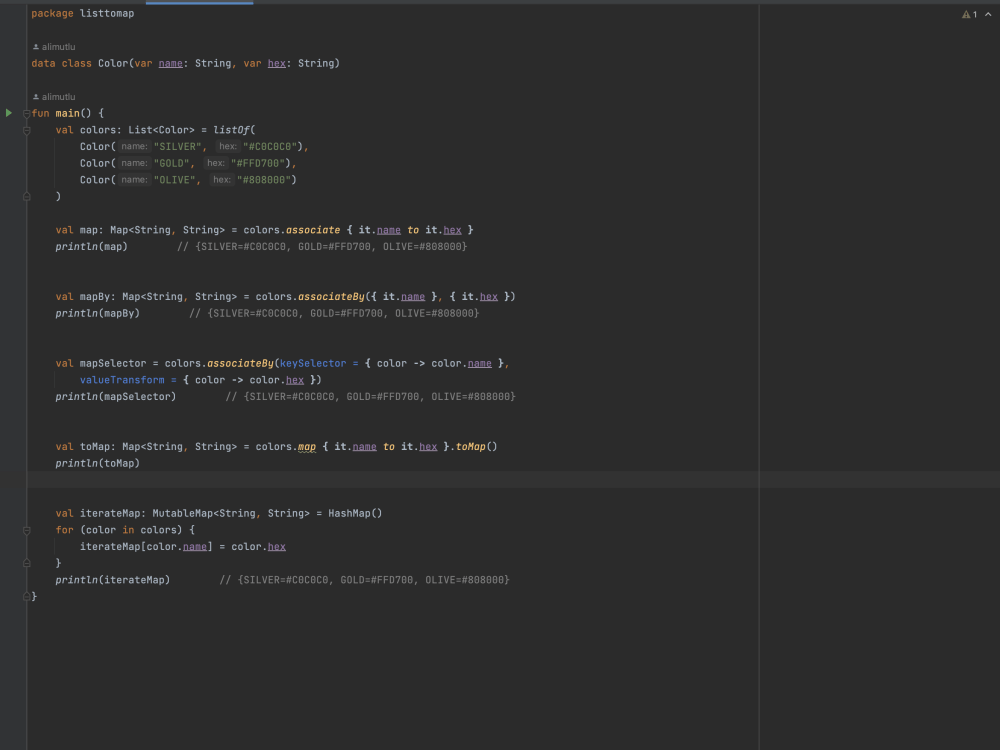Image resolution: width=1000 pixels, height=750 pixels.
Task: Click the hex: inlay hint in SILVER row
Action: pos(227,147)
